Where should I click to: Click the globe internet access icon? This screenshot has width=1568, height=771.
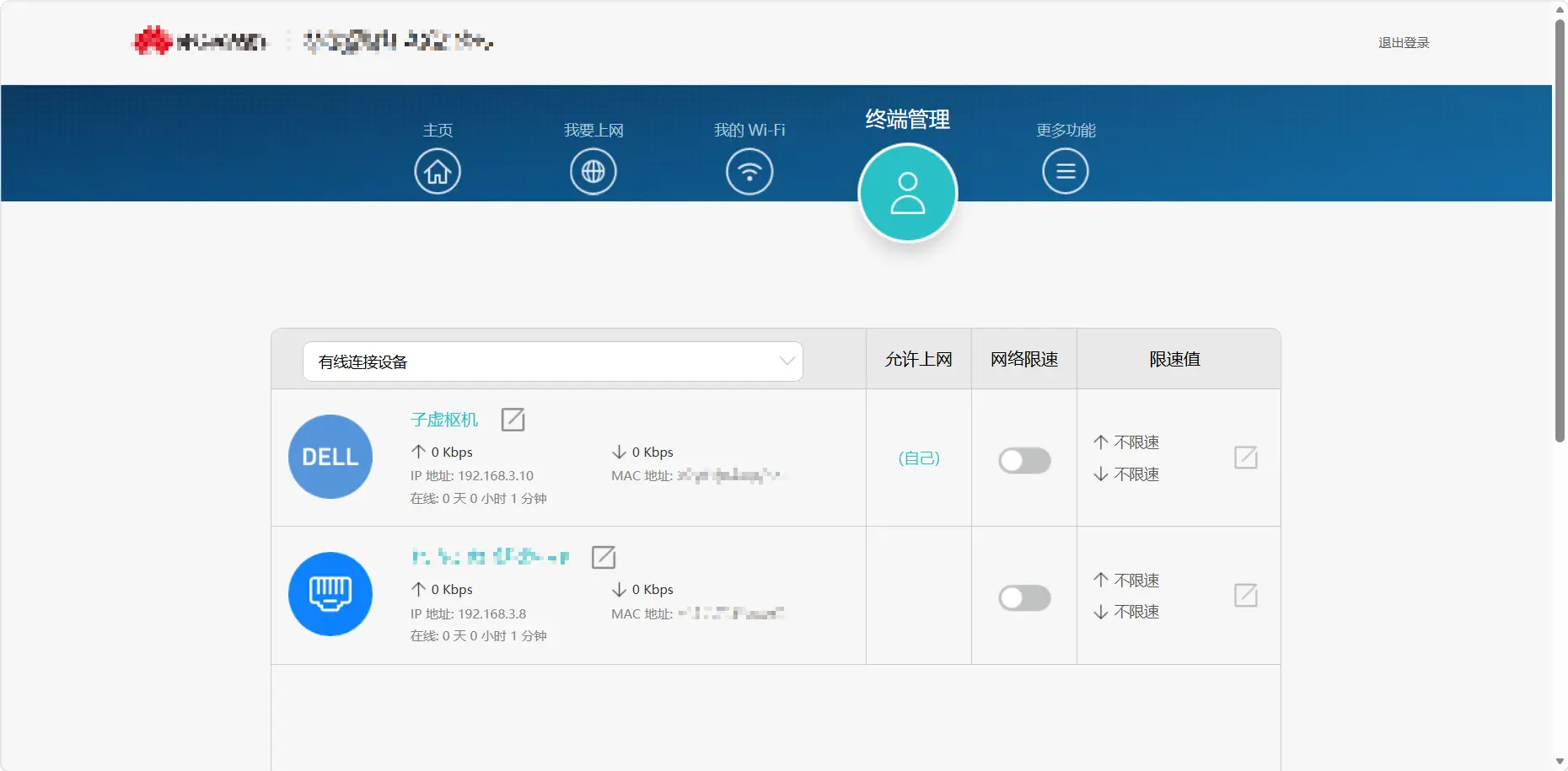pos(593,172)
